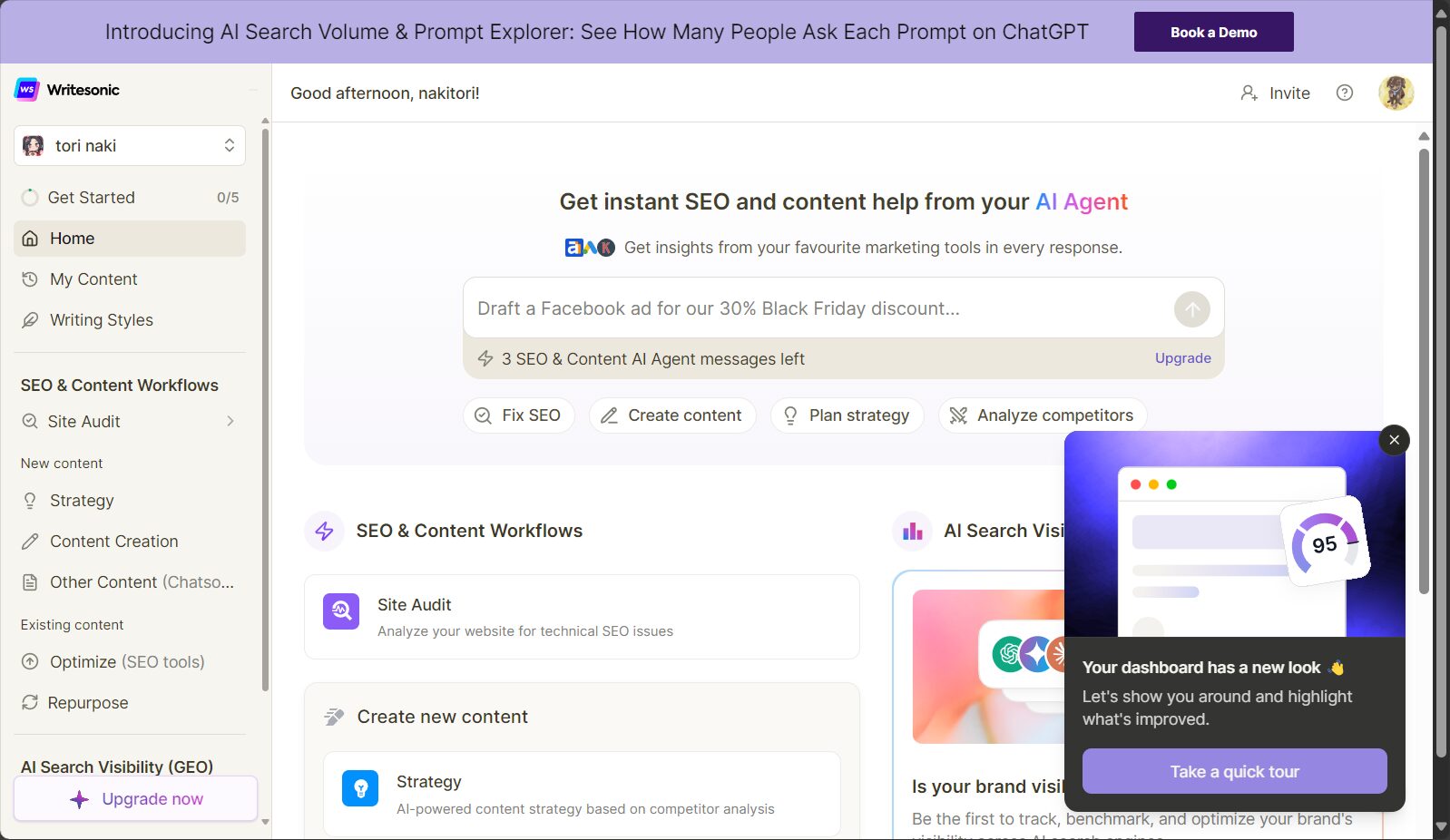Click the lightning icon by messages left
The height and width of the screenshot is (840, 1450).
[485, 359]
